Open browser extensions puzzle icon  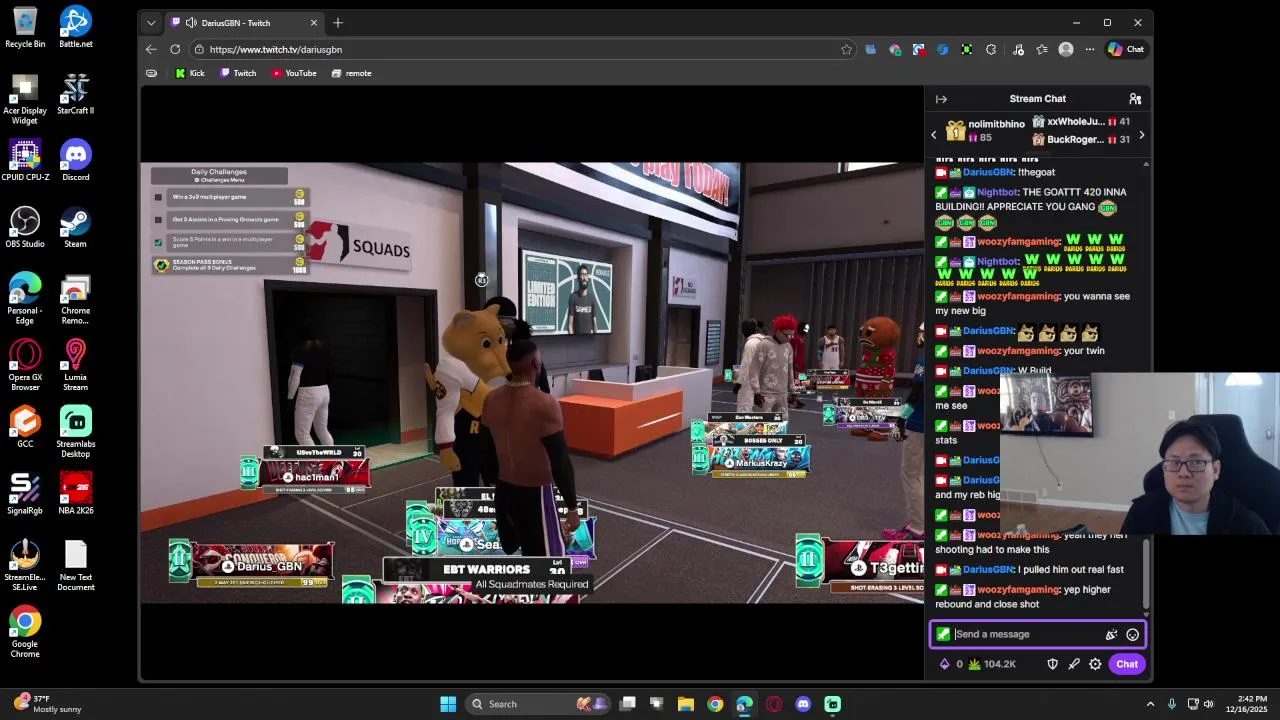coord(991,49)
